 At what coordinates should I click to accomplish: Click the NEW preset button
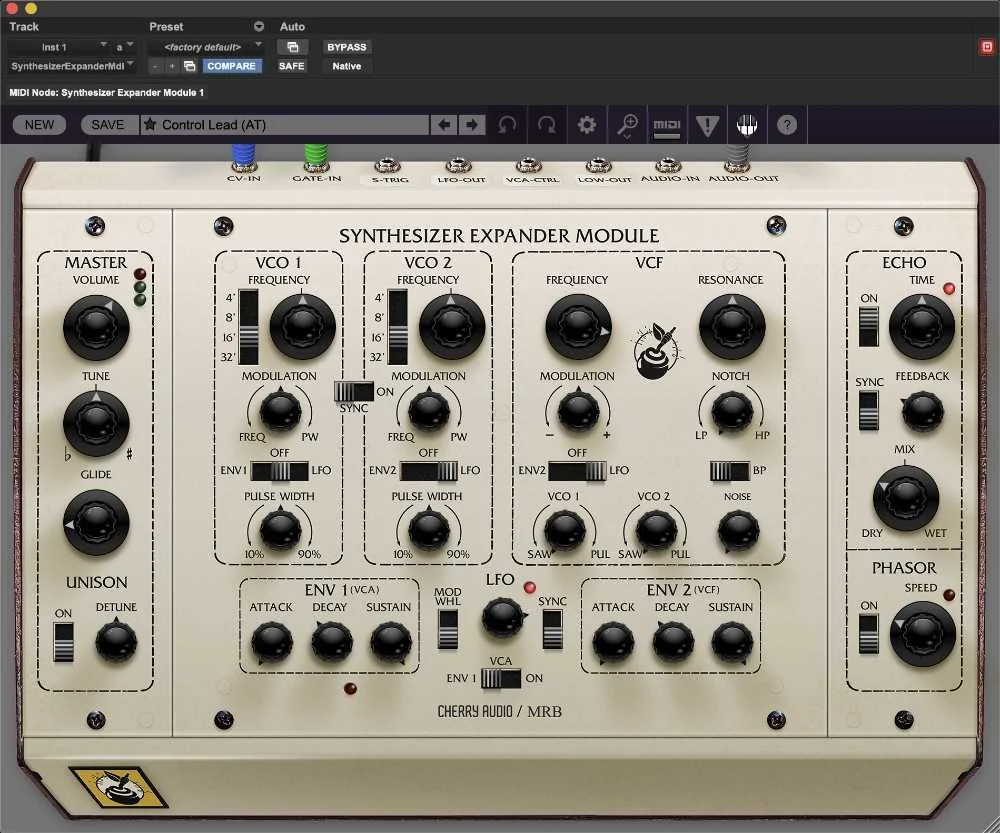40,124
